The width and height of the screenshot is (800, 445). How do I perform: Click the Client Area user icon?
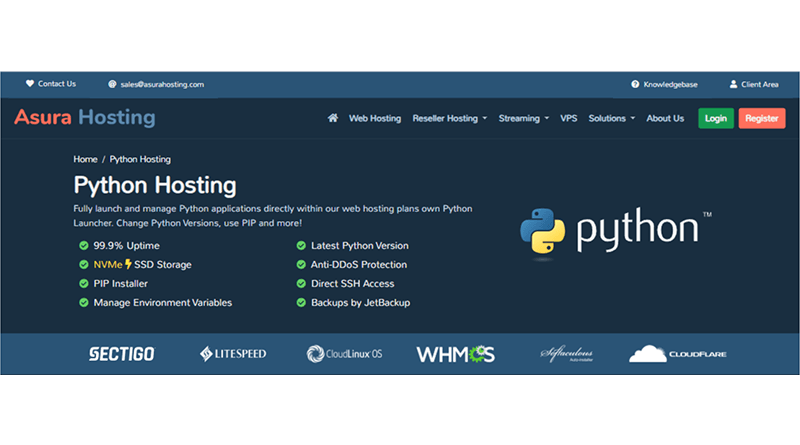click(733, 84)
